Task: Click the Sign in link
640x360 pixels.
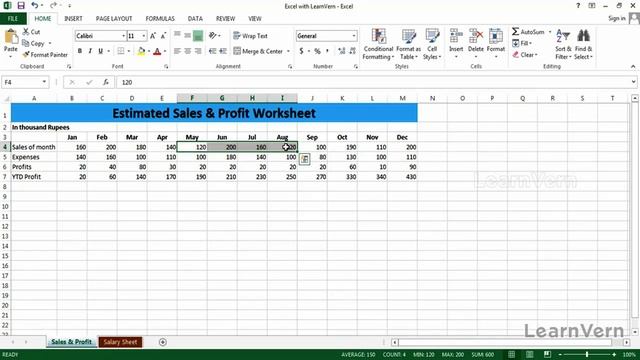Action: 617,18
